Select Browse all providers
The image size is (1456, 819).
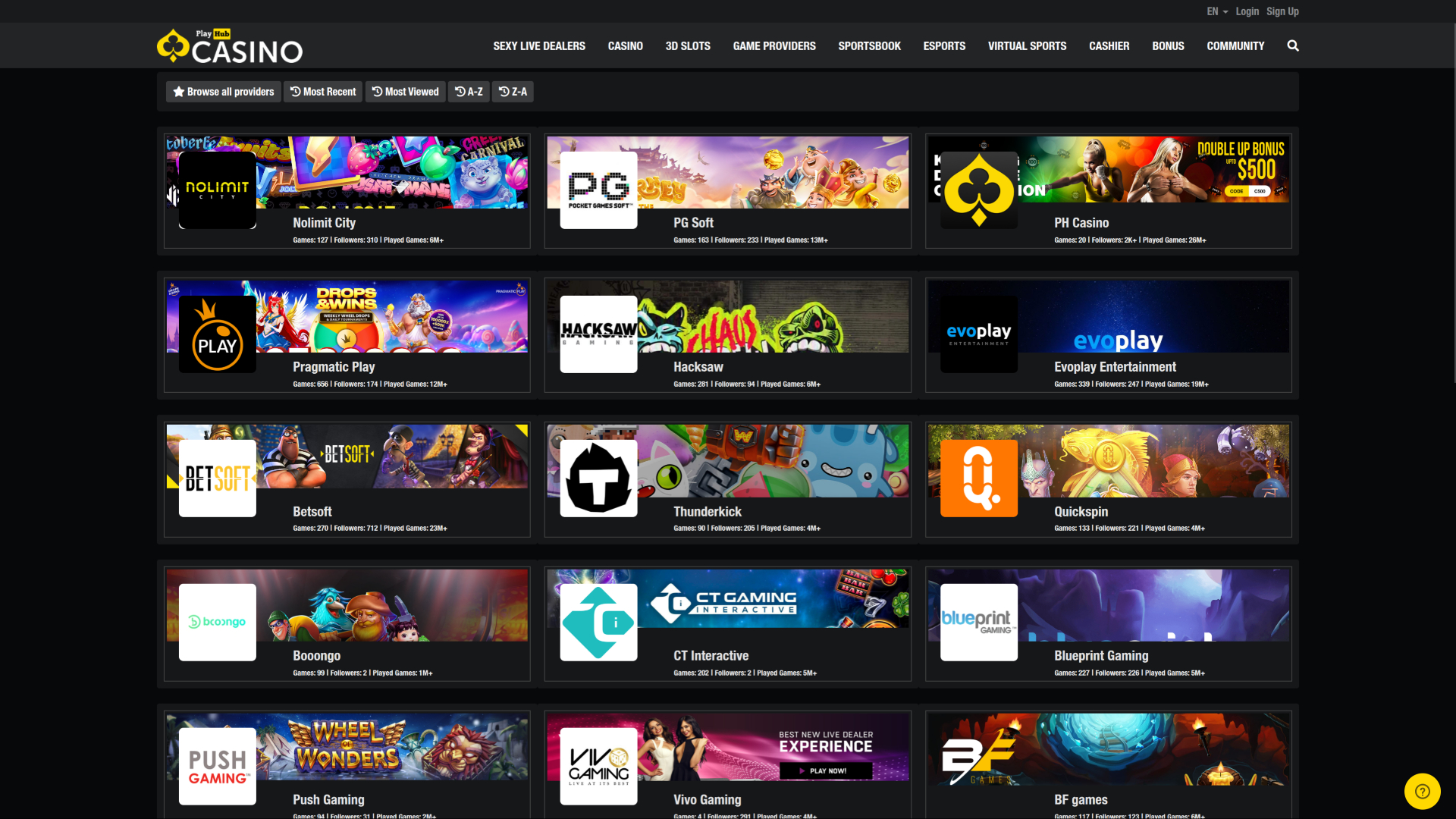(223, 91)
